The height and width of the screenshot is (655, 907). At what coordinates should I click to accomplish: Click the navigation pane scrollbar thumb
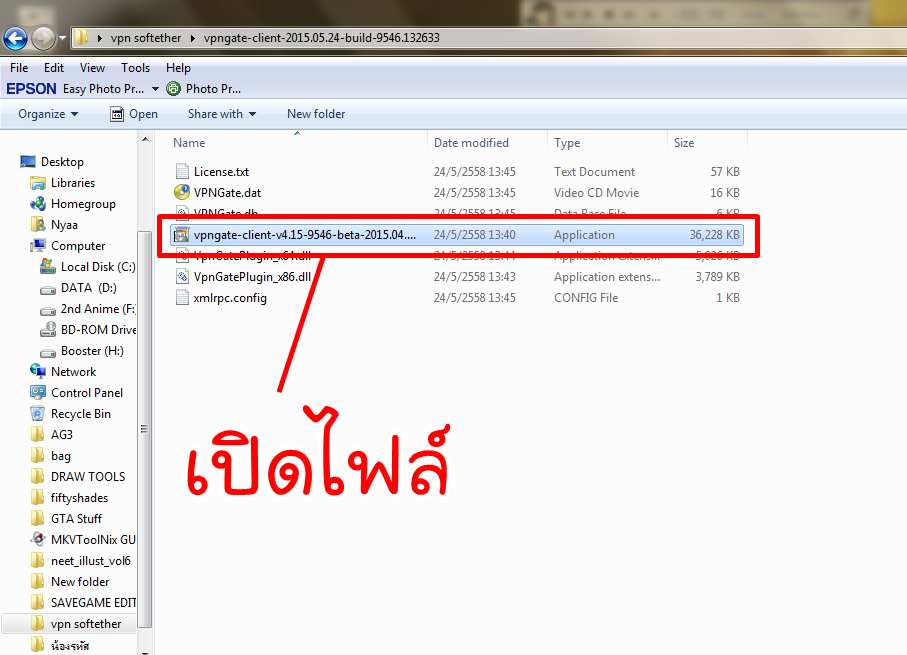(145, 429)
